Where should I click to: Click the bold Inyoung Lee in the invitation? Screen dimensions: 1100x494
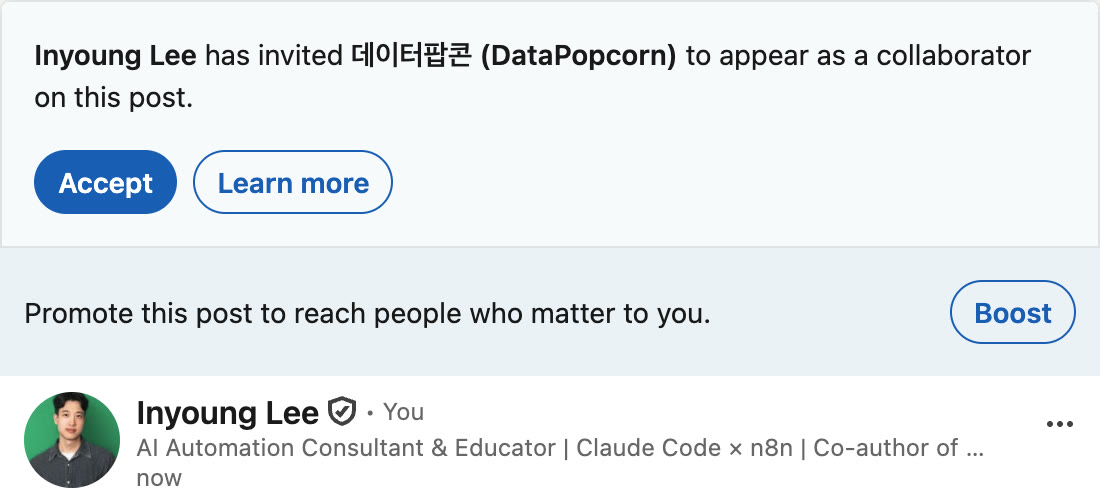(116, 55)
